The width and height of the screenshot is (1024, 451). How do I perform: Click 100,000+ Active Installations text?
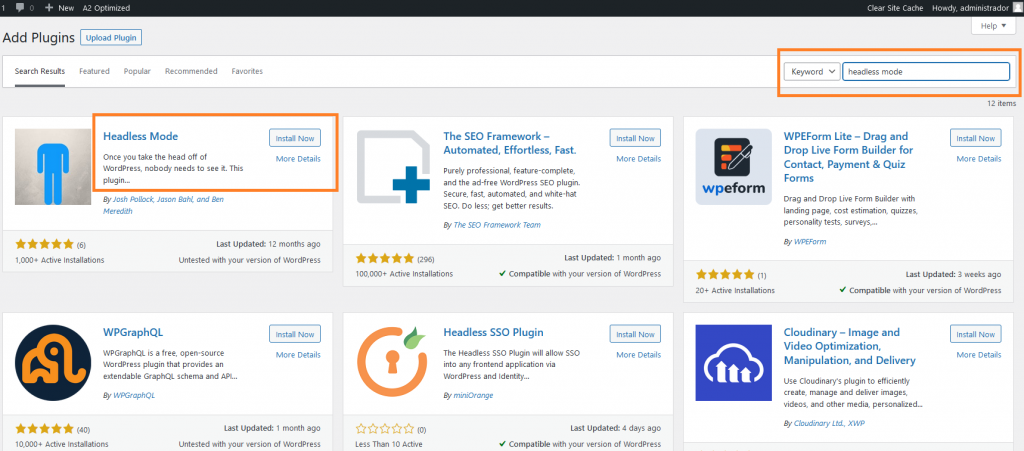[x=404, y=273]
